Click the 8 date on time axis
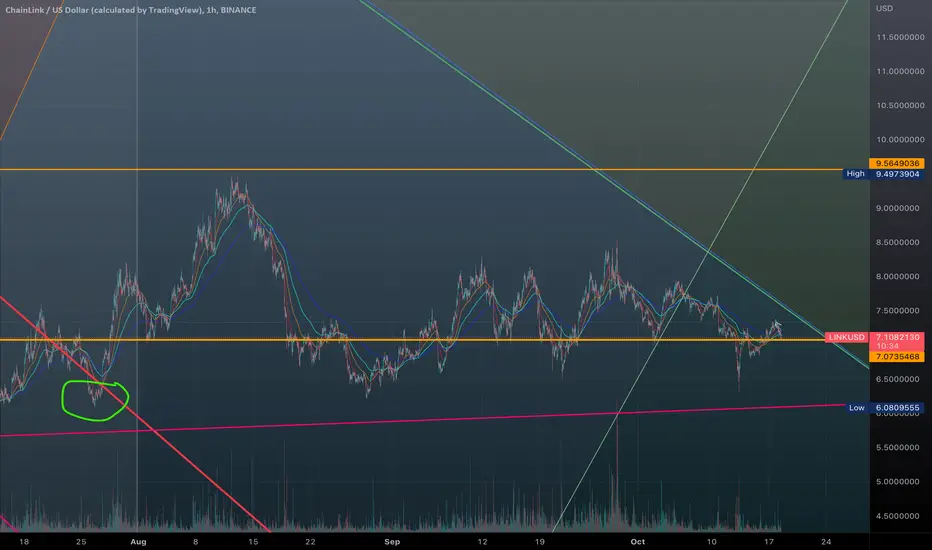 [x=196, y=542]
